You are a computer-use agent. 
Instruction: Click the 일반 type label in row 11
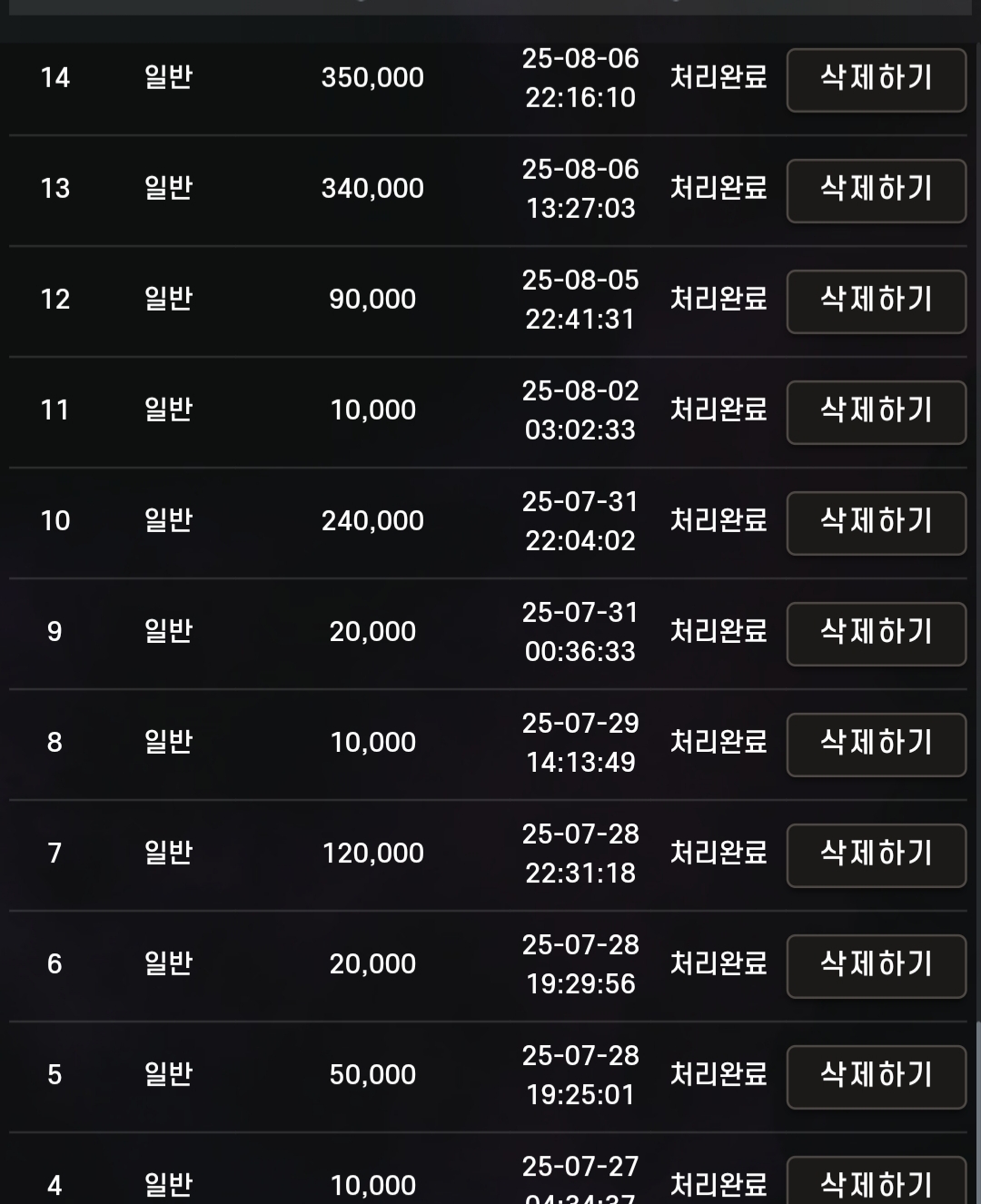[x=168, y=410]
